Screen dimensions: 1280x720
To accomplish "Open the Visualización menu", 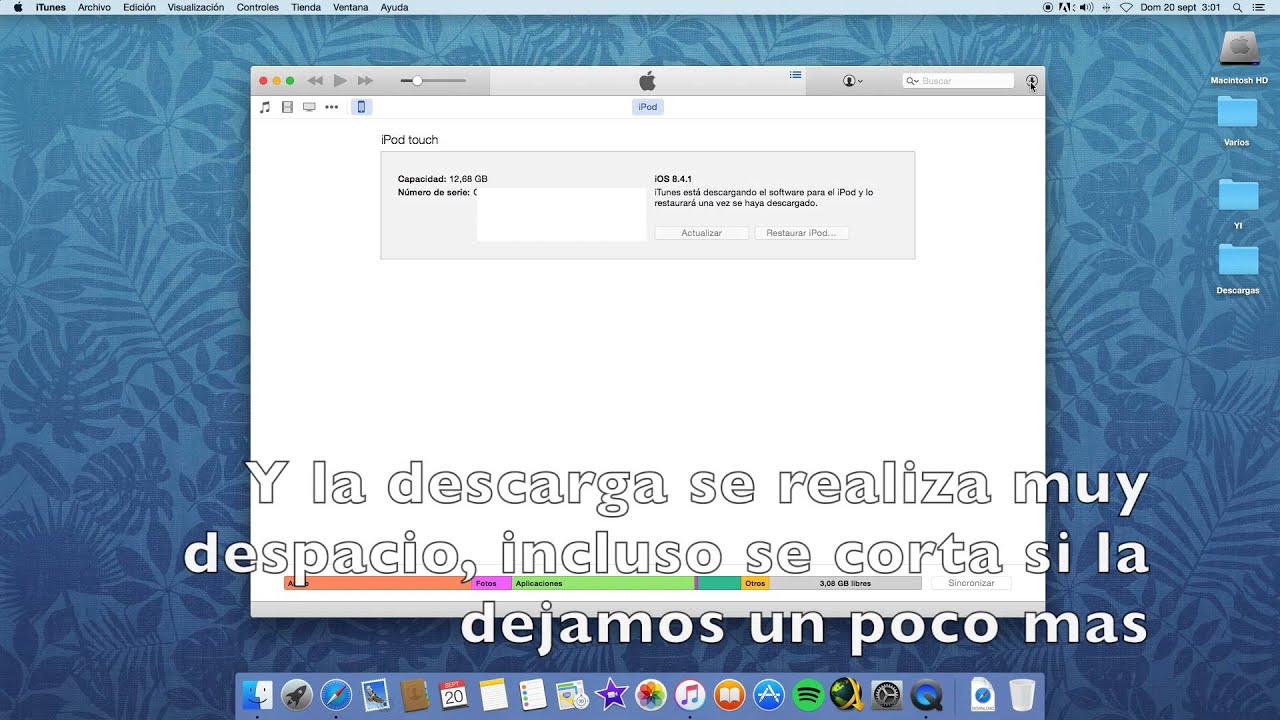I will click(x=196, y=7).
